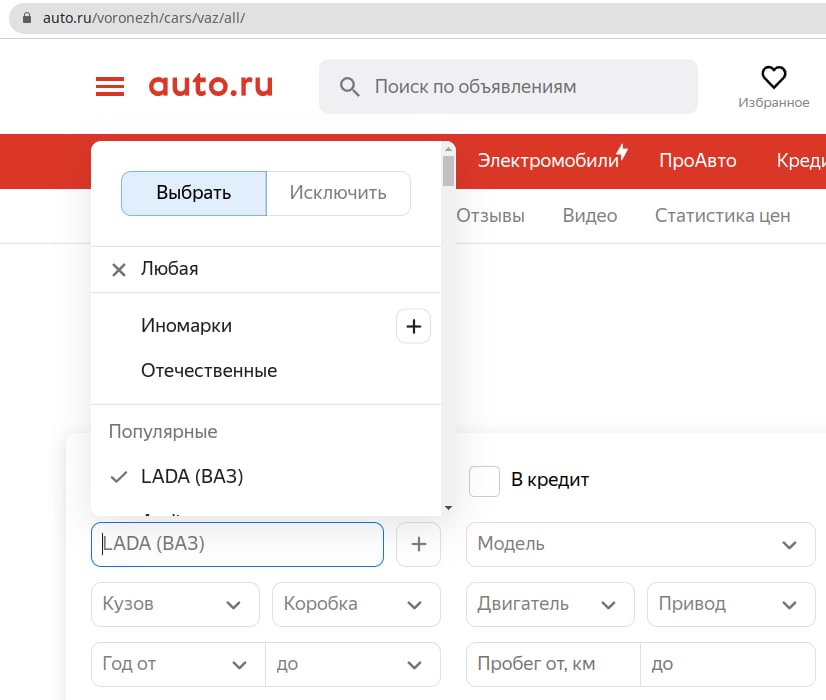The image size is (826, 700).
Task: Select Любая in the brand list
Action: click(266, 270)
